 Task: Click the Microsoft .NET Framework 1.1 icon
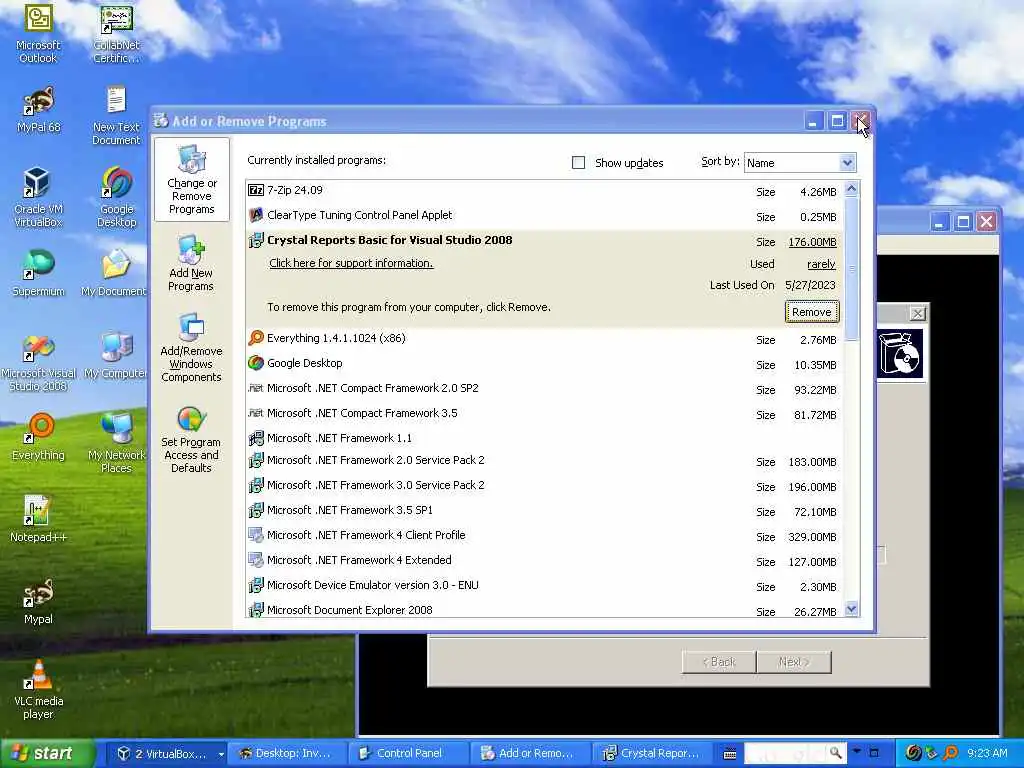pyautogui.click(x=256, y=438)
